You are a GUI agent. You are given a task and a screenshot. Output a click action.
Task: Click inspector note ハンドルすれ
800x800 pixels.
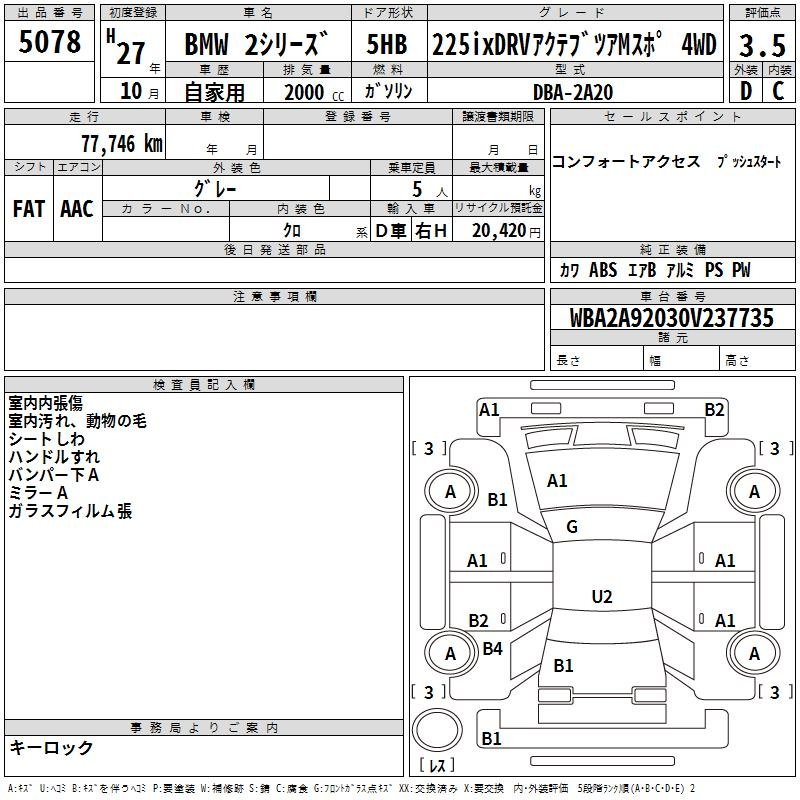pyautogui.click(x=54, y=457)
